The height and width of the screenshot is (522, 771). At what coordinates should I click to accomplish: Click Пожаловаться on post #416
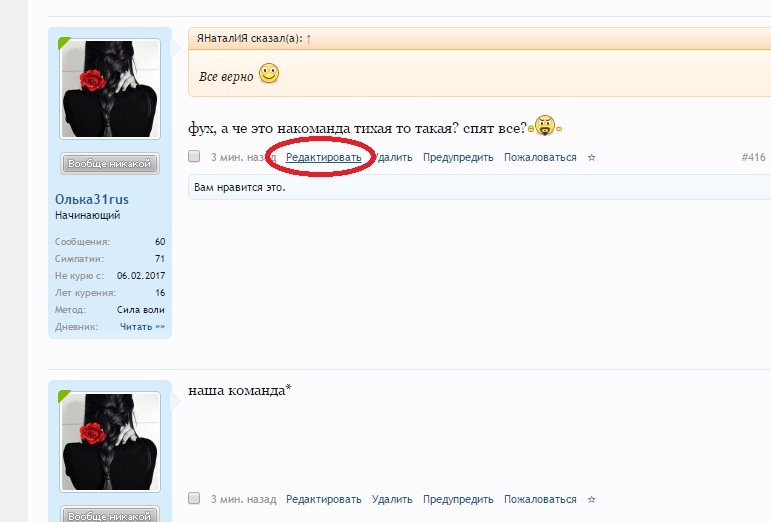(x=540, y=157)
